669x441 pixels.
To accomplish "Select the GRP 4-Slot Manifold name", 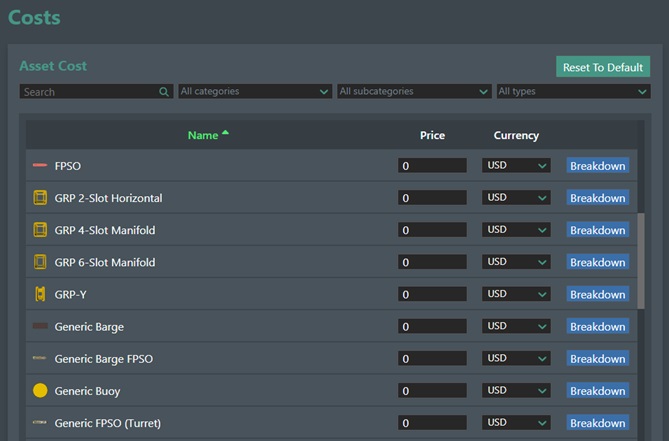I will pos(105,230).
